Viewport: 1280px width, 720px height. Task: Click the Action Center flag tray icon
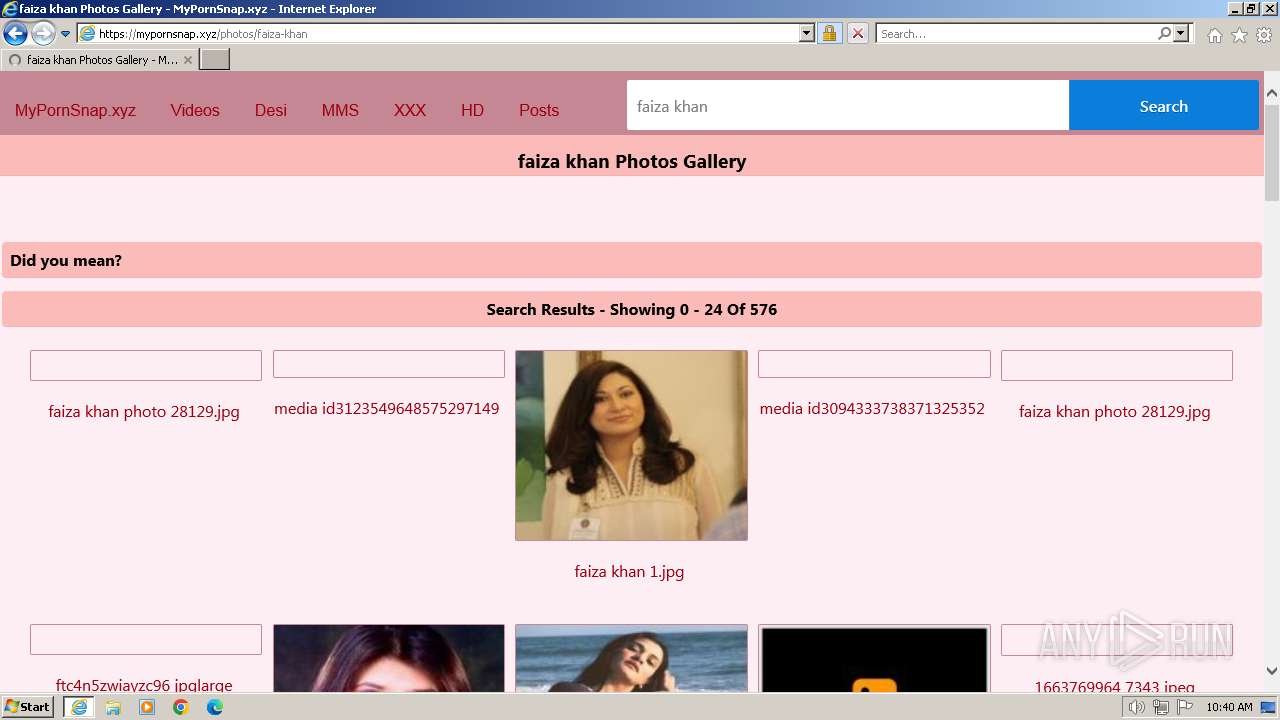(x=1185, y=707)
